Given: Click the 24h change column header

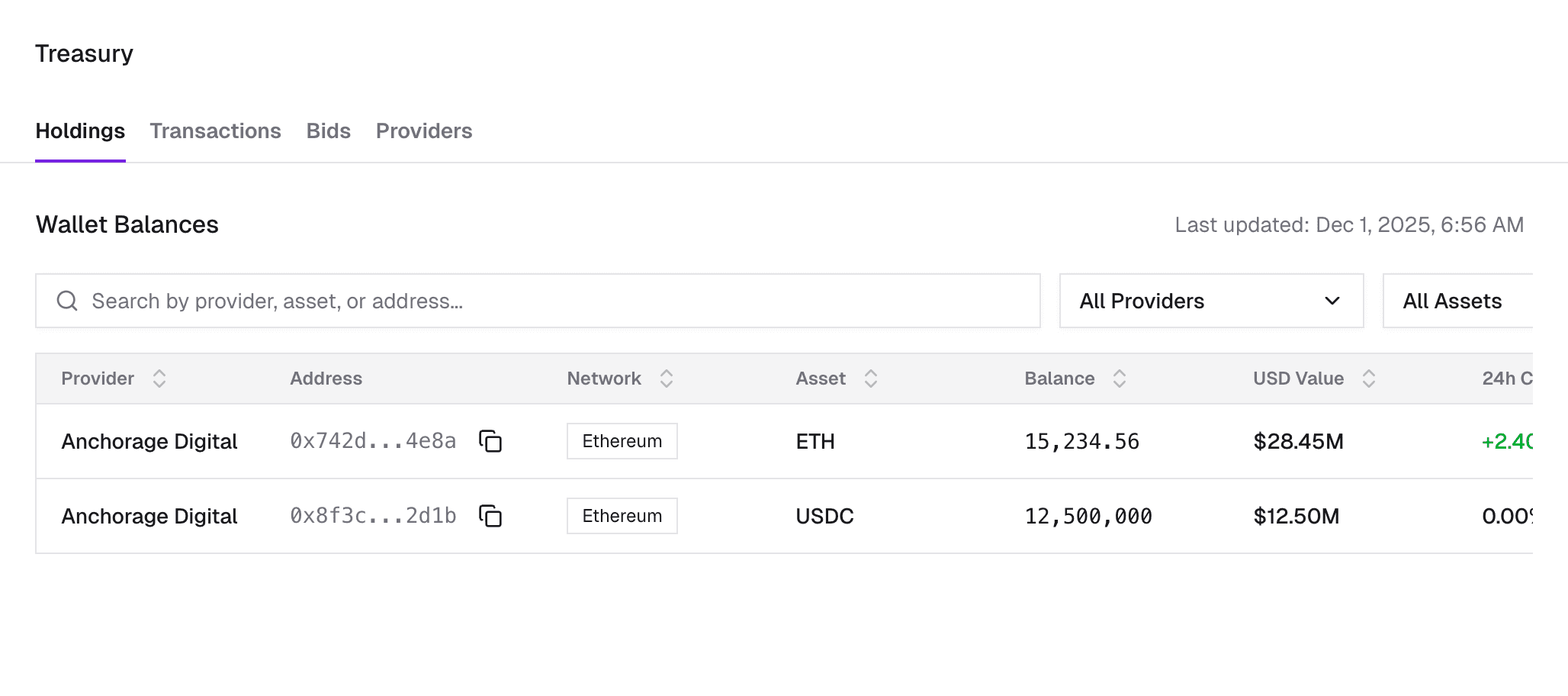Looking at the screenshot, I should (1505, 379).
